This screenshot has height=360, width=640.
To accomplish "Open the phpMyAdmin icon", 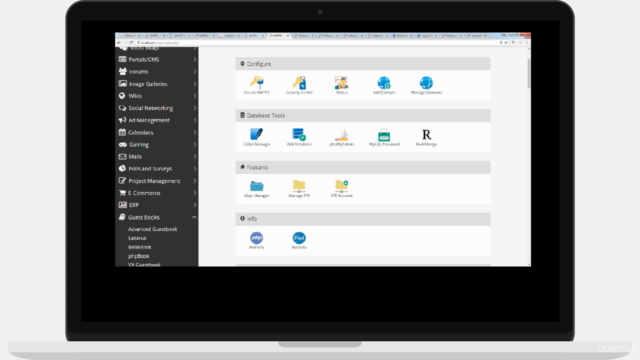I will 342,135.
